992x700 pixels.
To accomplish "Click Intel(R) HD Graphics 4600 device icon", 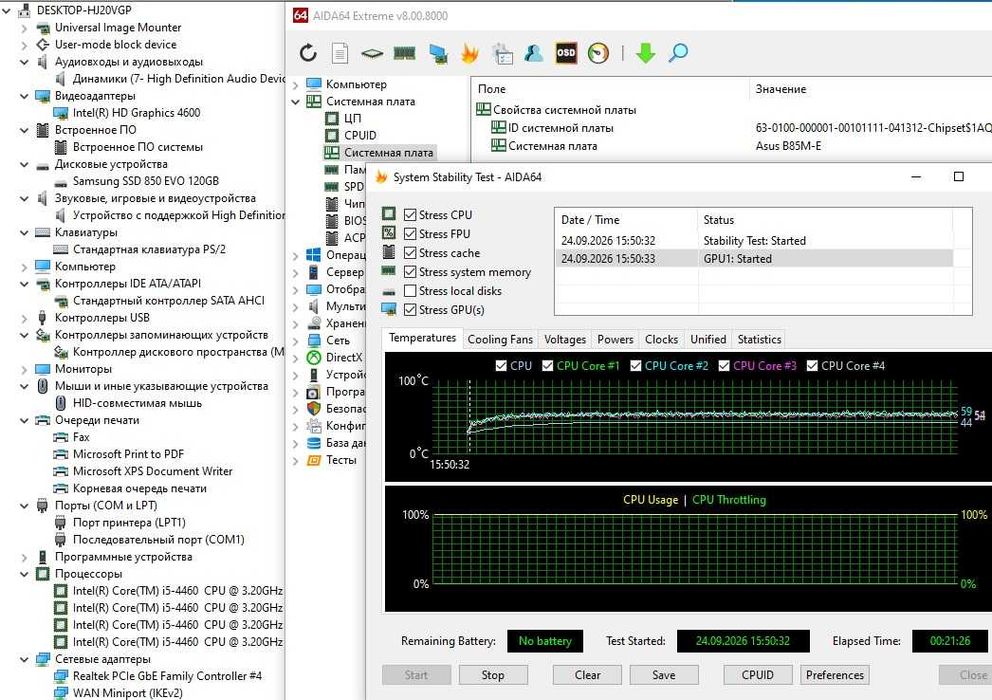I will [x=61, y=113].
